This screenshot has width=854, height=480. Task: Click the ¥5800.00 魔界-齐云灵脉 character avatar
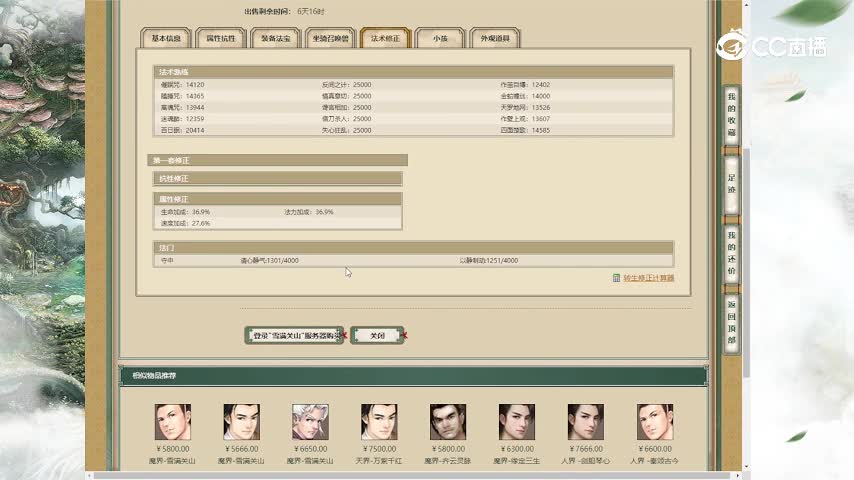pyautogui.click(x=448, y=422)
